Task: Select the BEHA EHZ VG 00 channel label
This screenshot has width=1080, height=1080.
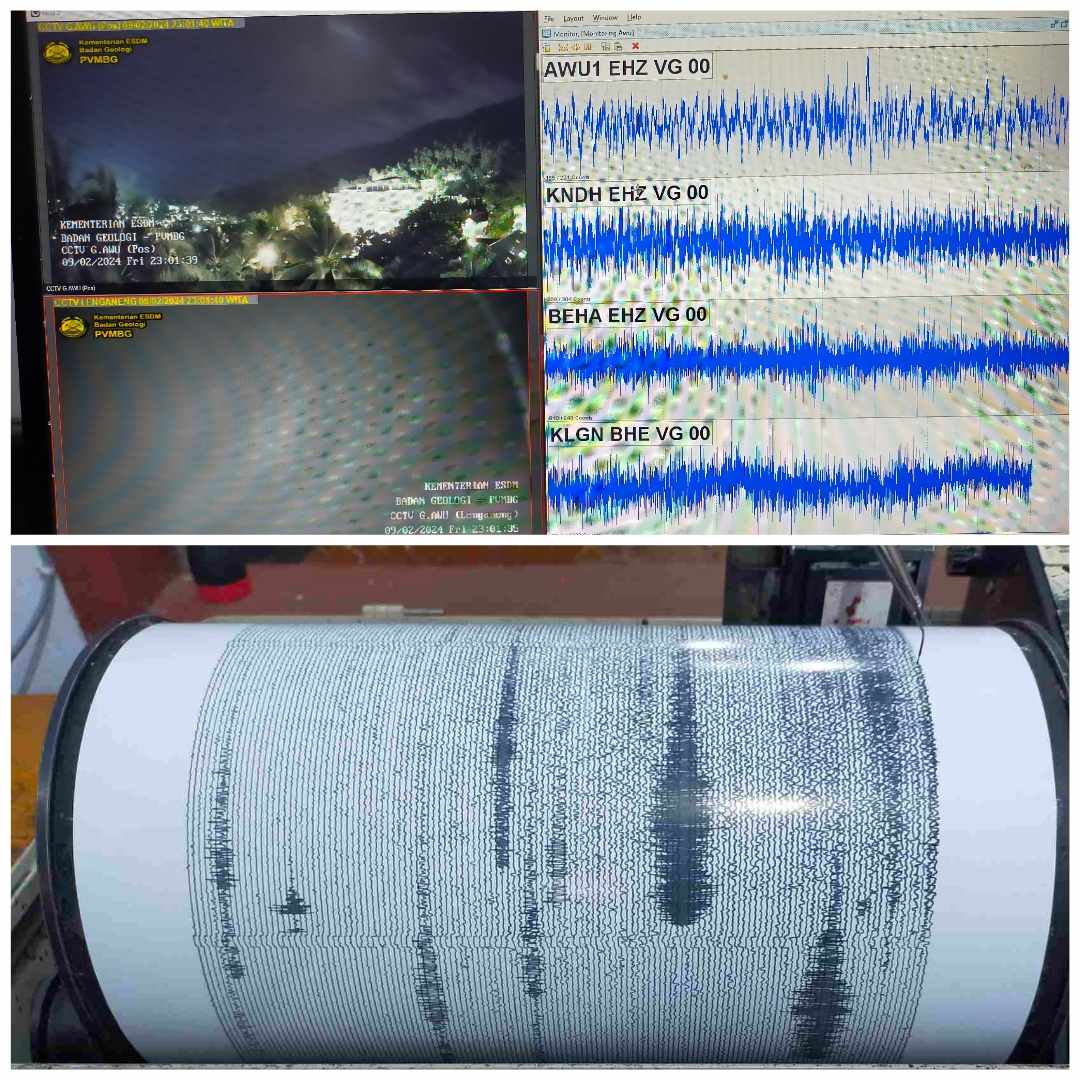Action: (627, 315)
